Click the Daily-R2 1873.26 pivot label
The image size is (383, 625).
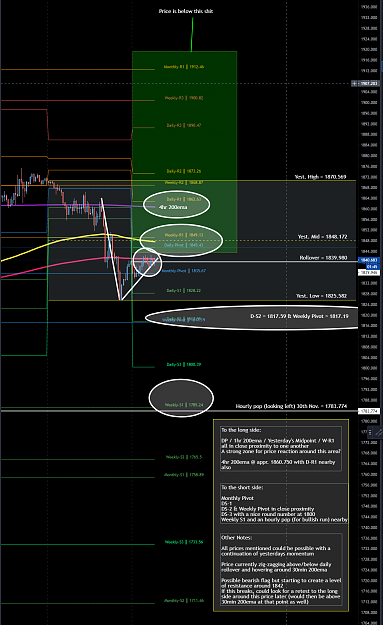(x=184, y=171)
